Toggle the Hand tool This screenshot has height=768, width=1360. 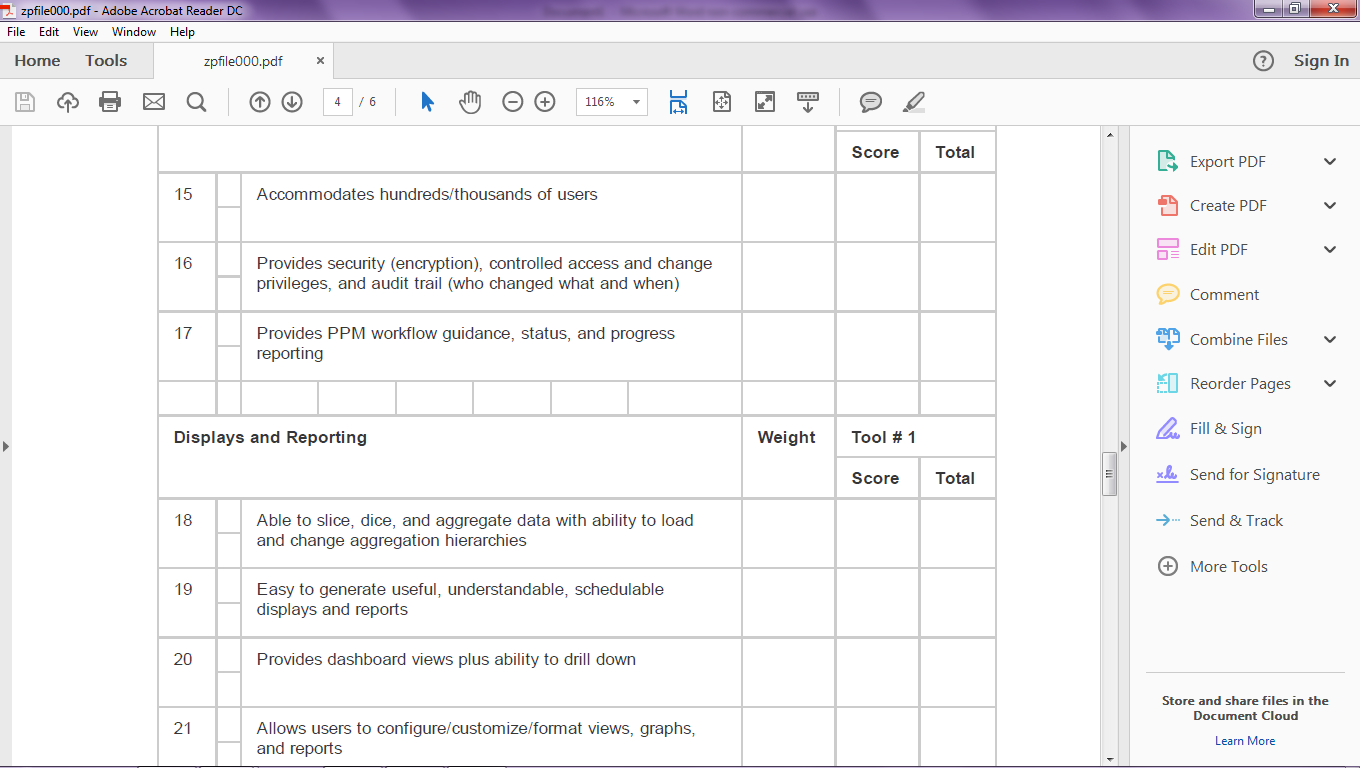pos(469,101)
